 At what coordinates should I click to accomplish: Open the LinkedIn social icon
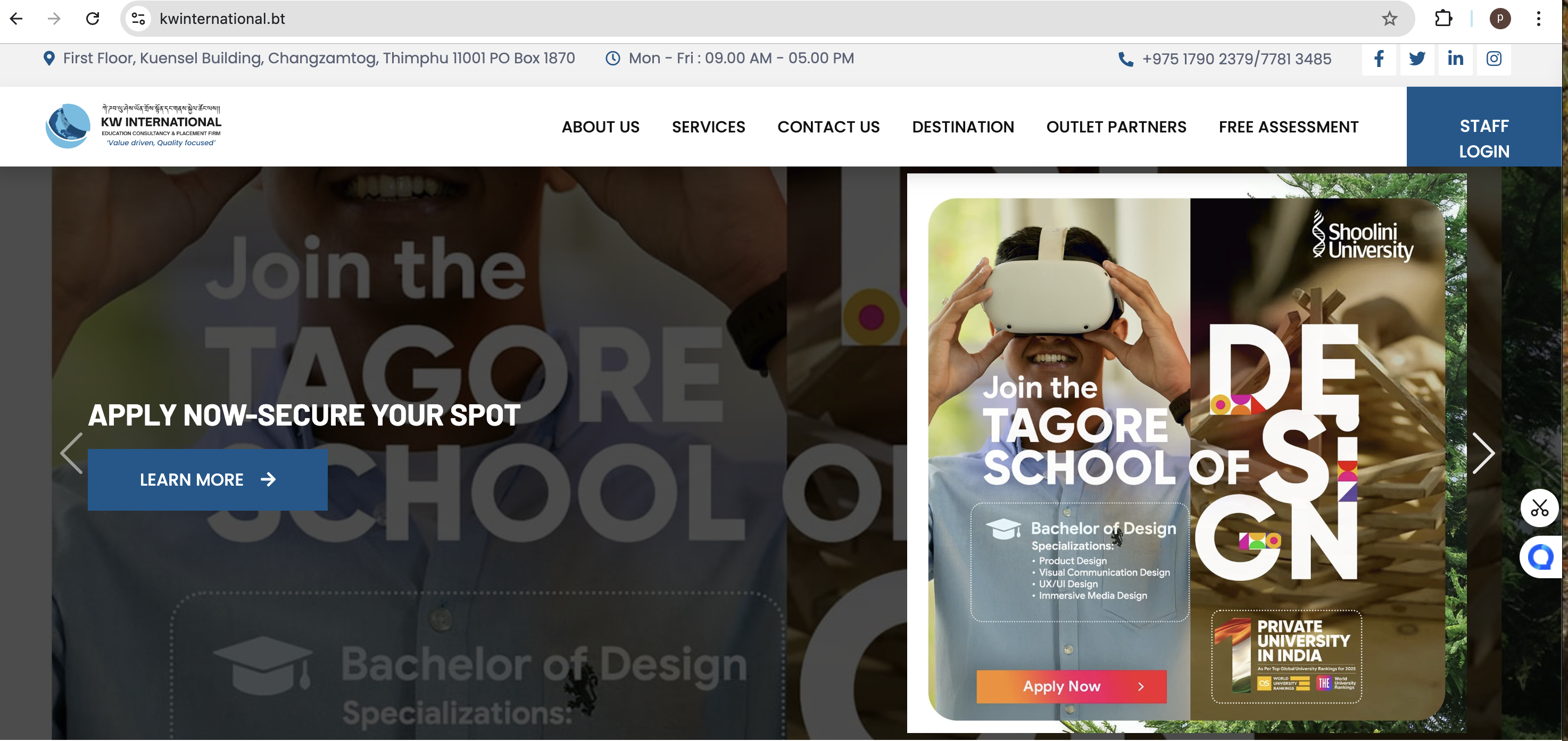[1455, 59]
